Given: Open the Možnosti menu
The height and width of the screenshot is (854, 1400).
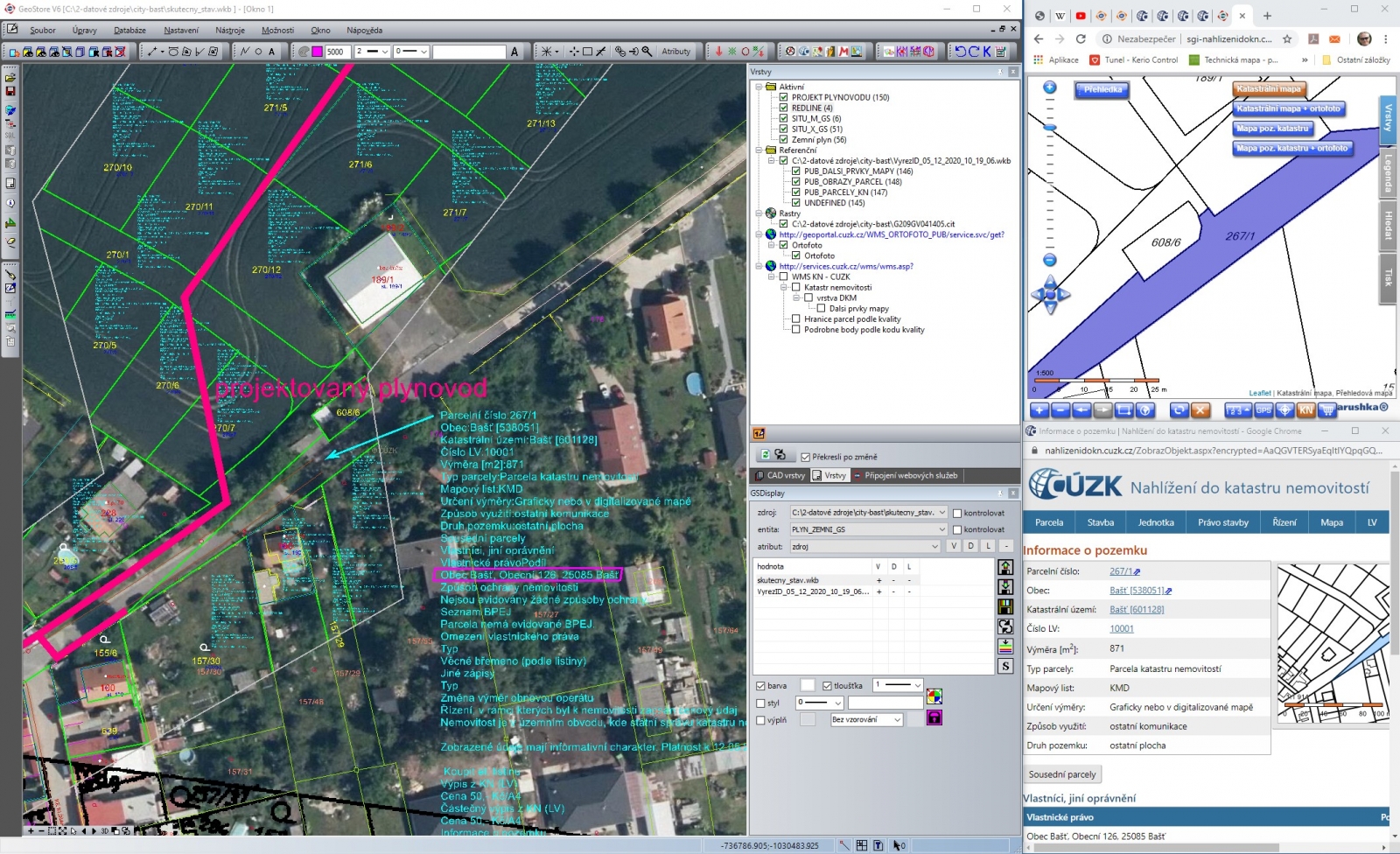Looking at the screenshot, I should [278, 30].
